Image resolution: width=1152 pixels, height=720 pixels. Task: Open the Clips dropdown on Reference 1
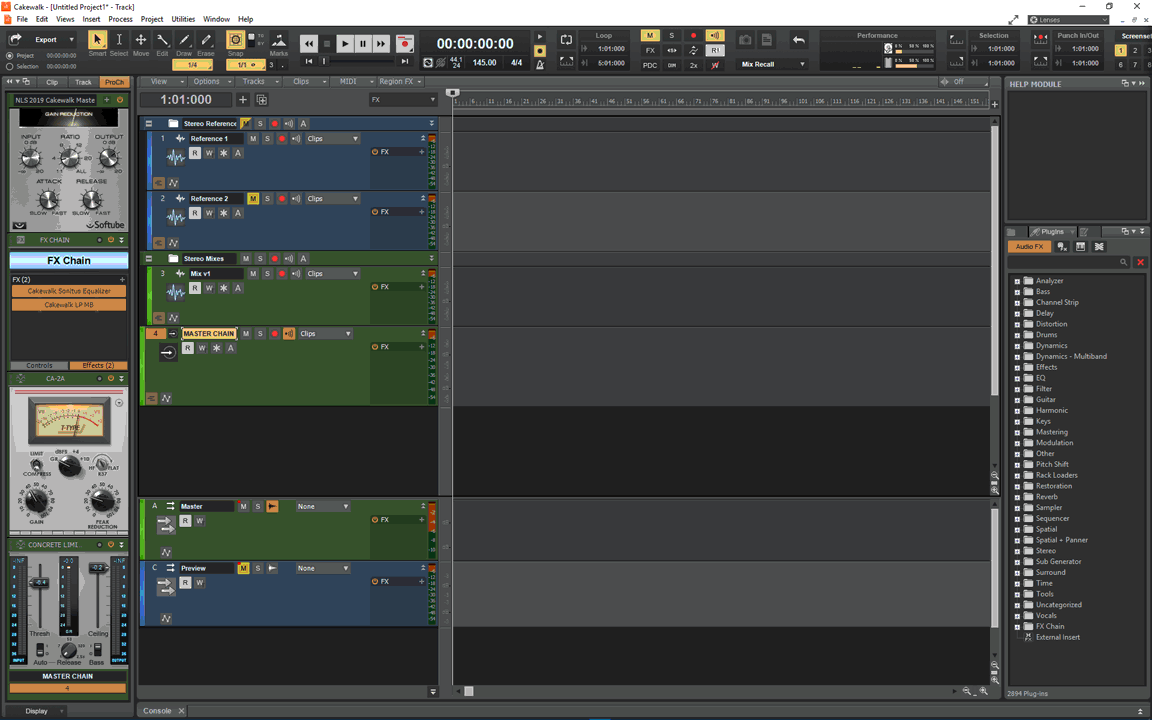point(333,138)
